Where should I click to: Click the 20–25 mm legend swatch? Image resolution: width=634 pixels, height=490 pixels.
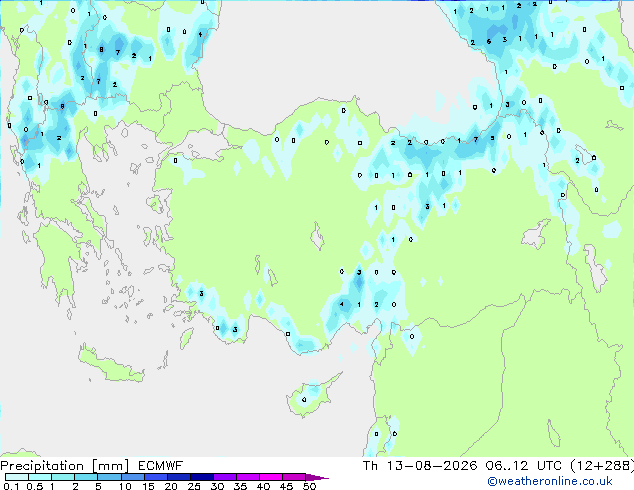(178, 477)
